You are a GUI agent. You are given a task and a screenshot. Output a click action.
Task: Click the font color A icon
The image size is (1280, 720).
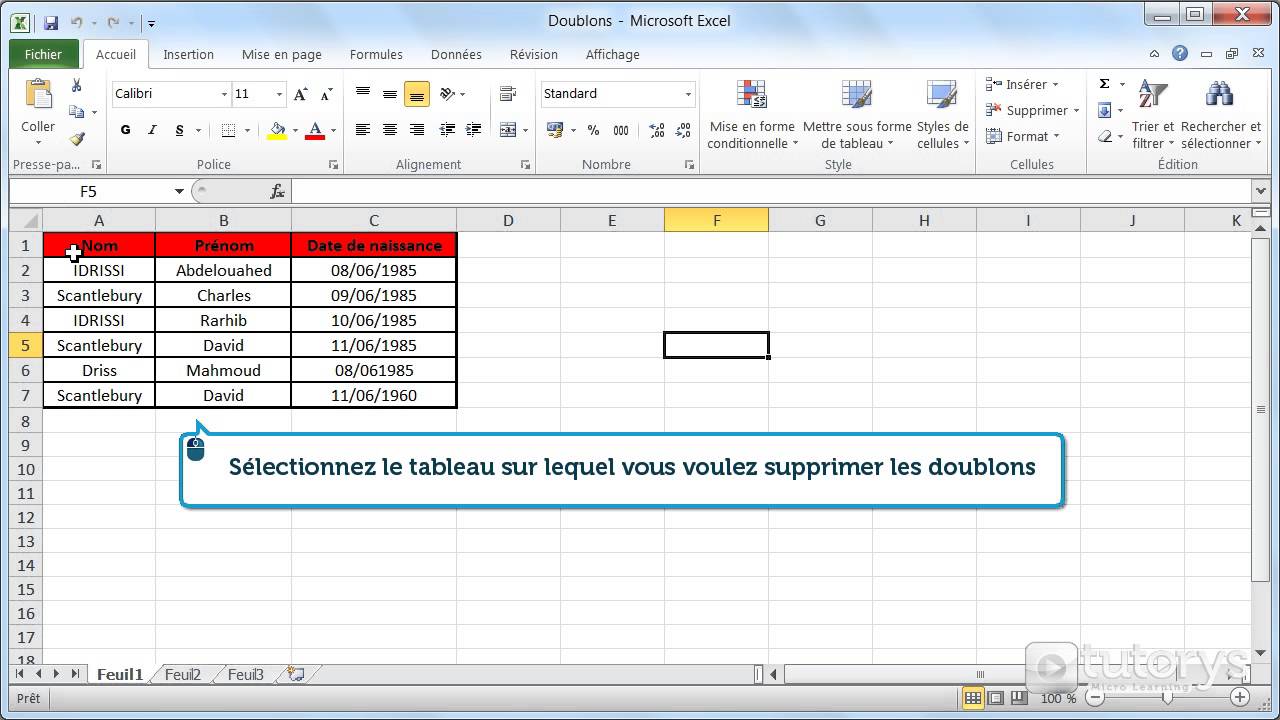(315, 130)
